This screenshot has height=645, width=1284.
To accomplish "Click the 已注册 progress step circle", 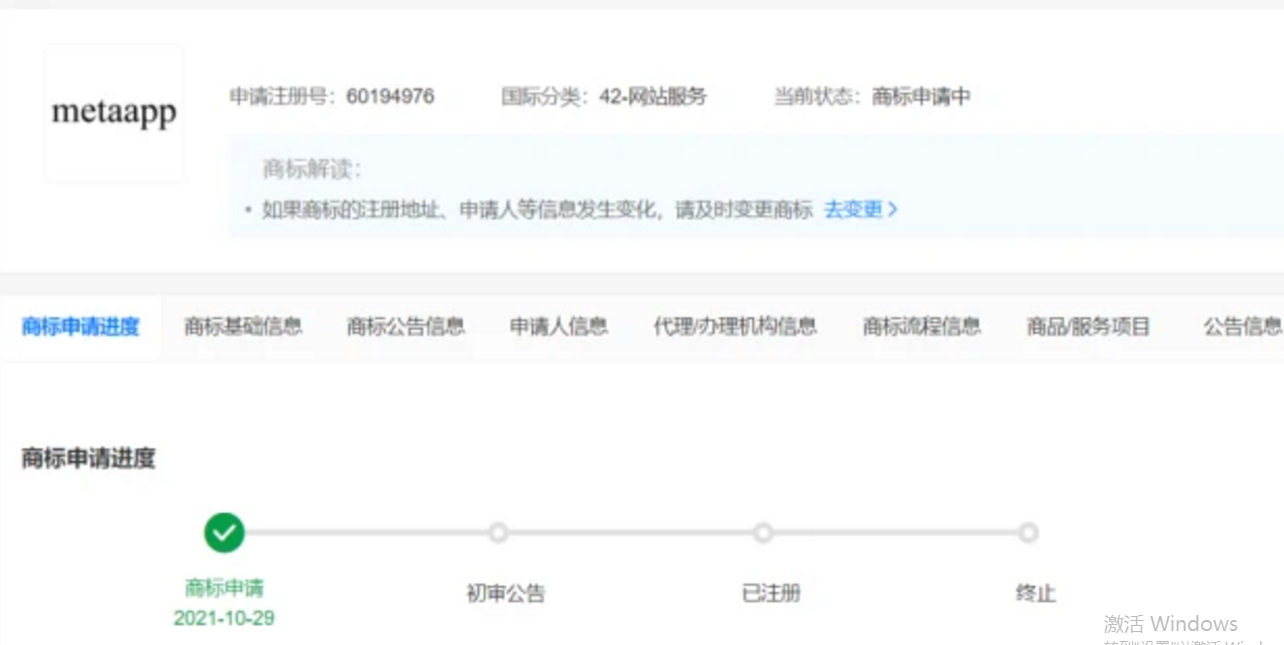I will (763, 533).
